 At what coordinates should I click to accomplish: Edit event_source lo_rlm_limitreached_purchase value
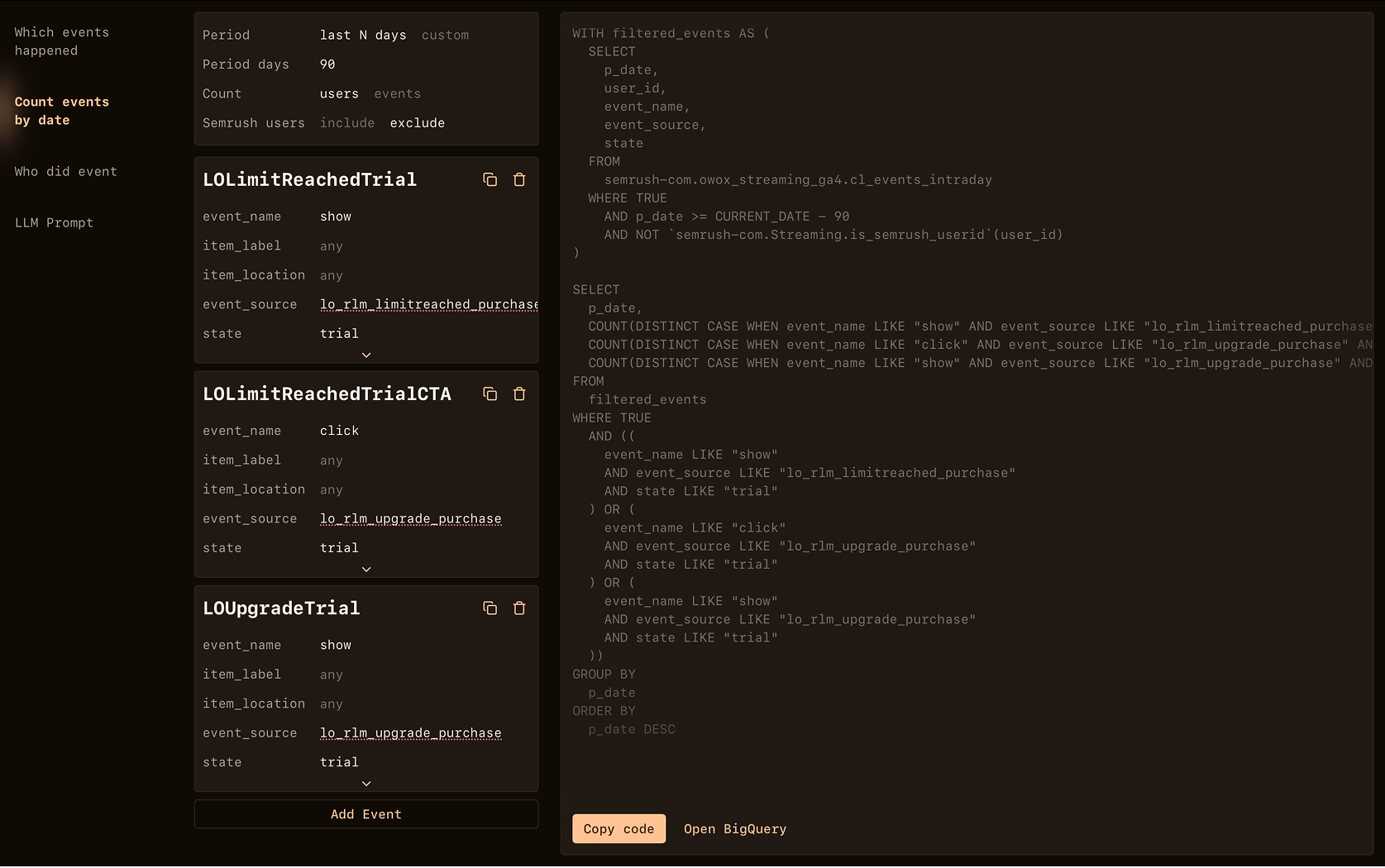click(x=428, y=304)
